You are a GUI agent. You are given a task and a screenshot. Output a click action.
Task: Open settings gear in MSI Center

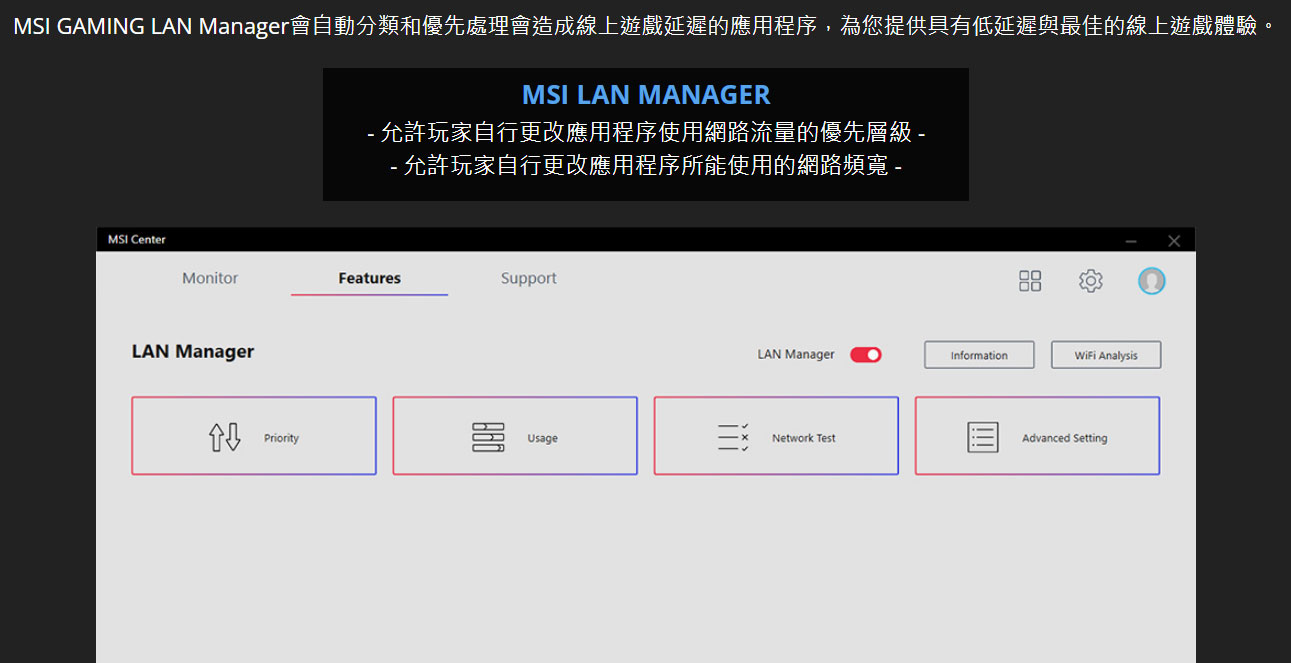1091,281
